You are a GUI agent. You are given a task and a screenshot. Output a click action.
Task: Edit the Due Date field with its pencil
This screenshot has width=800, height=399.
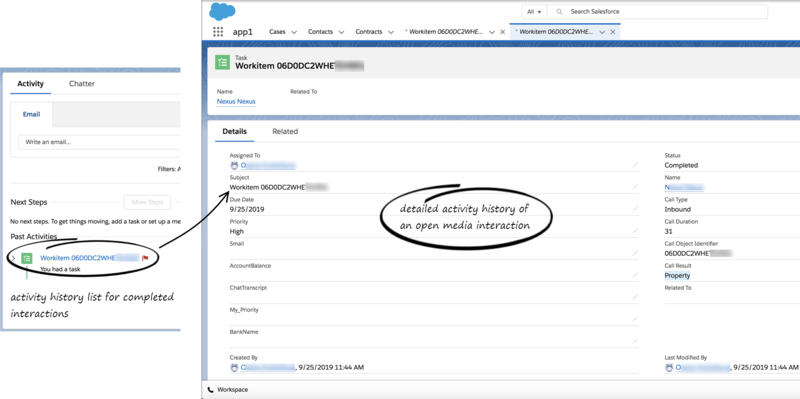635,209
